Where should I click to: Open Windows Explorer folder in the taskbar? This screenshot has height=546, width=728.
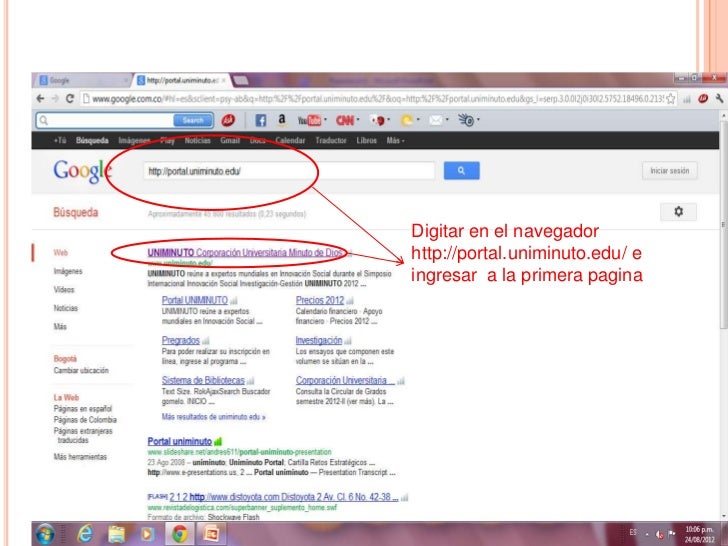tap(116, 534)
